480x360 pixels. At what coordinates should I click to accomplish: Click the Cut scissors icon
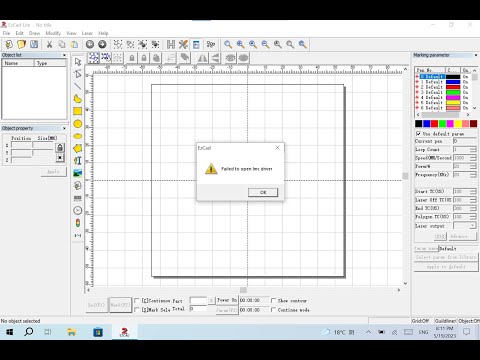[x=49, y=44]
